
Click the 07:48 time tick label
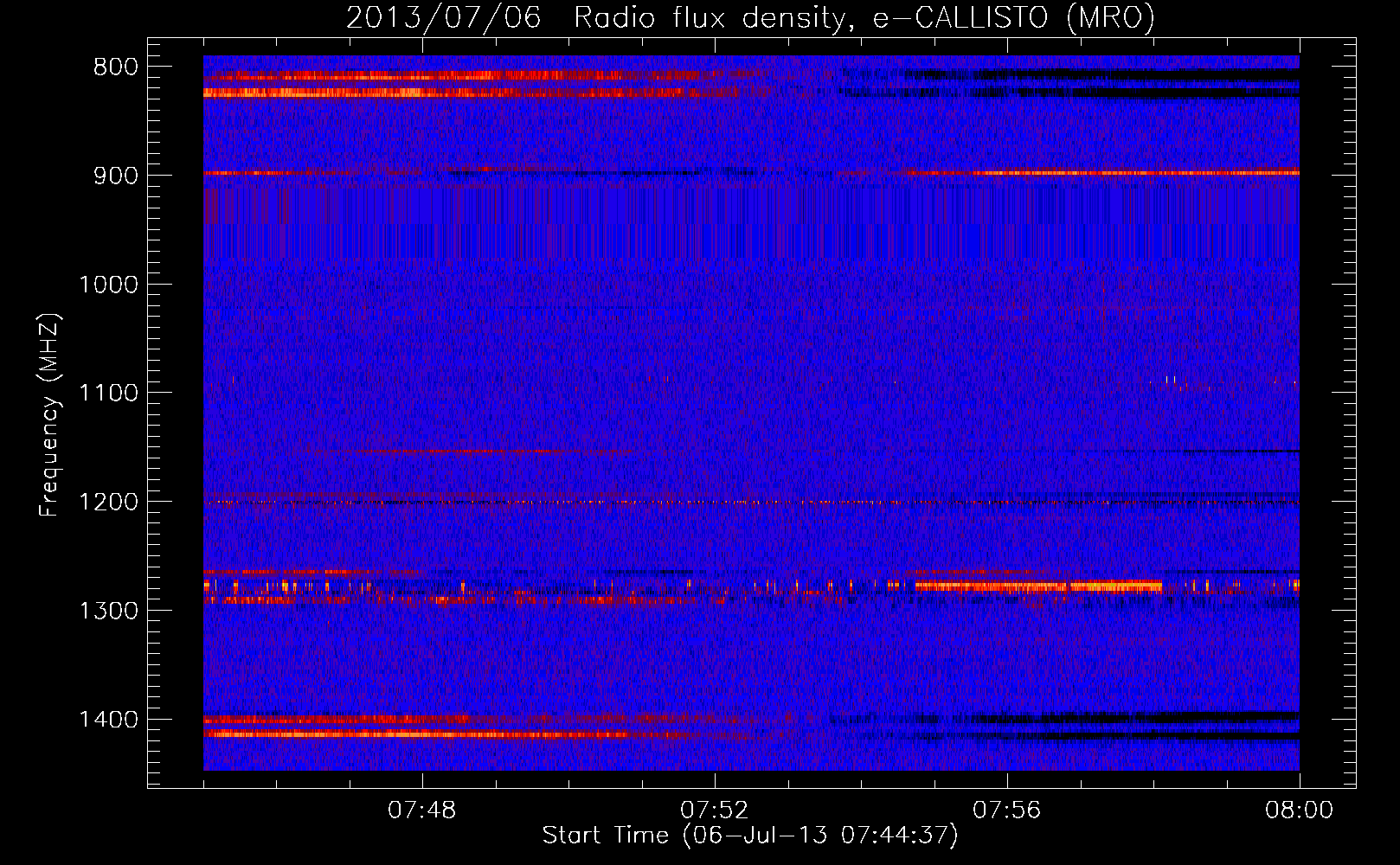click(422, 811)
